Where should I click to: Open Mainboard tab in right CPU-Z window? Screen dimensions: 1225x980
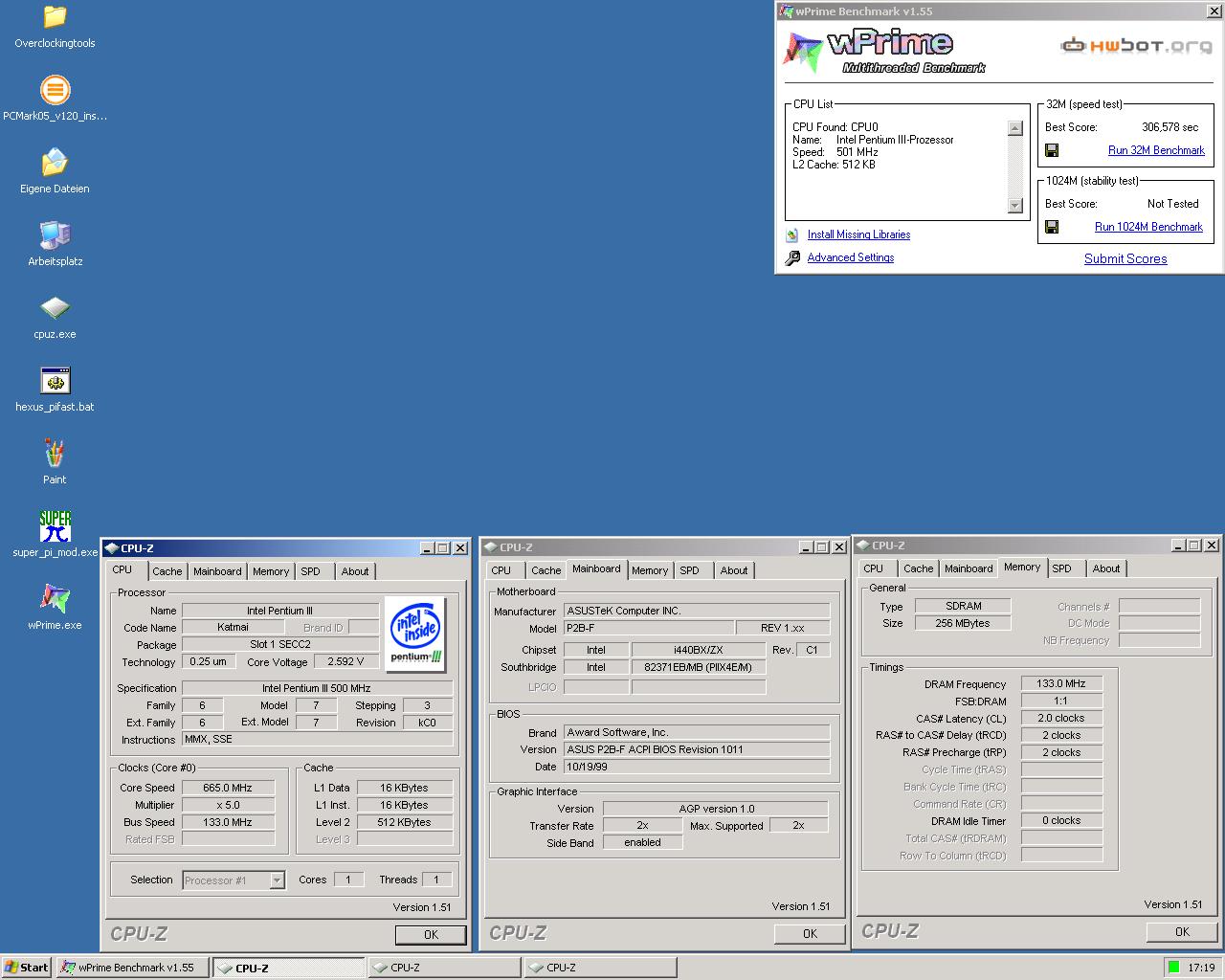pos(969,568)
